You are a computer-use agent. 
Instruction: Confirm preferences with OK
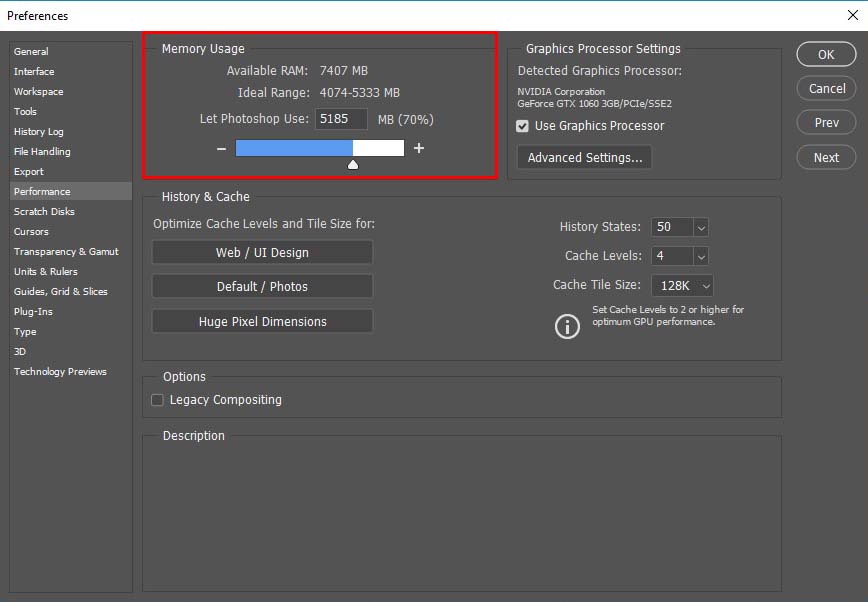click(826, 54)
